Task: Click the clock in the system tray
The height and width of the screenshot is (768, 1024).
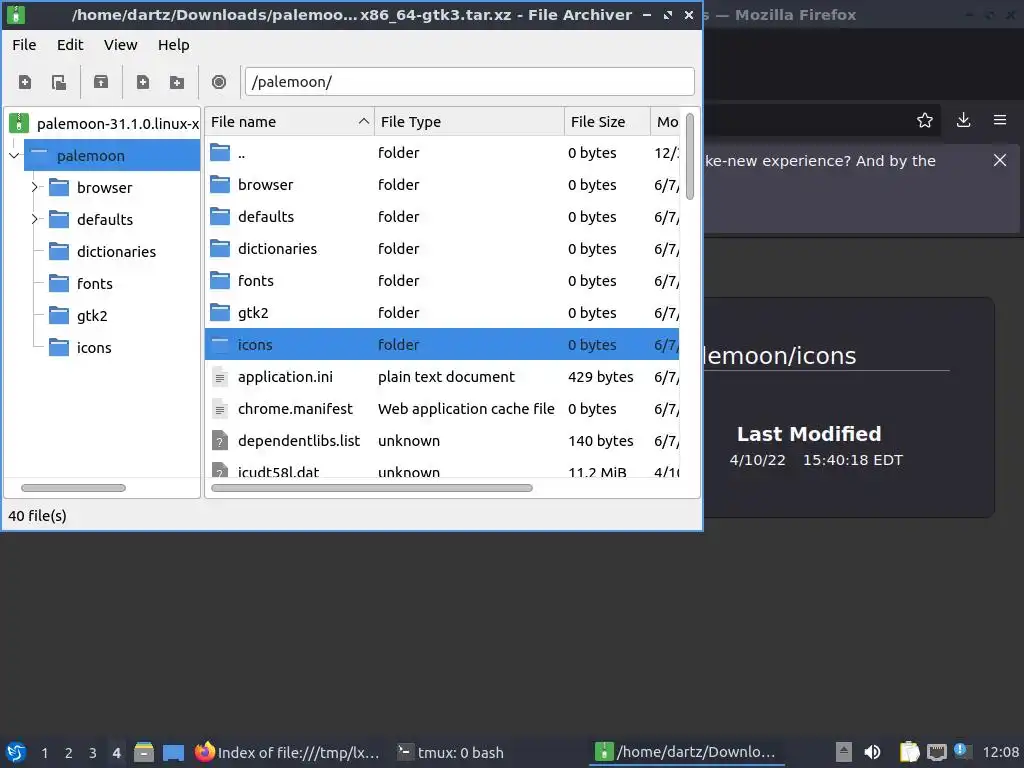Action: click(x=1000, y=752)
